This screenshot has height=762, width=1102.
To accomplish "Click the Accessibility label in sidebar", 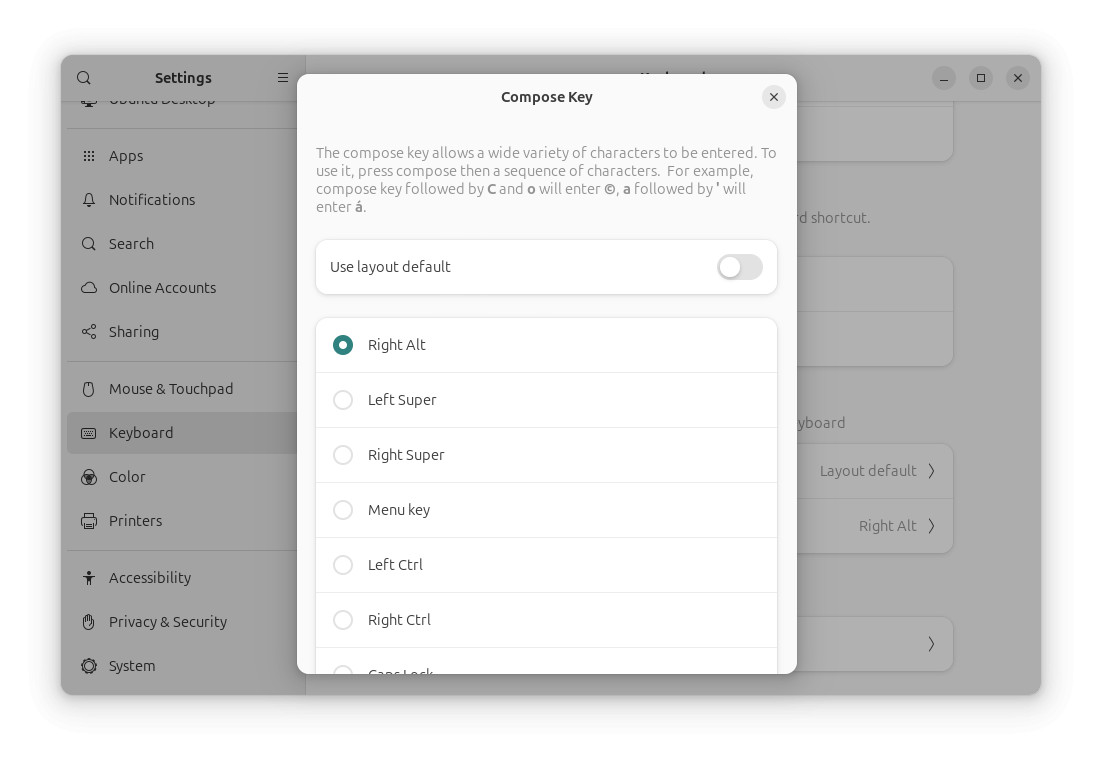I will 150,578.
